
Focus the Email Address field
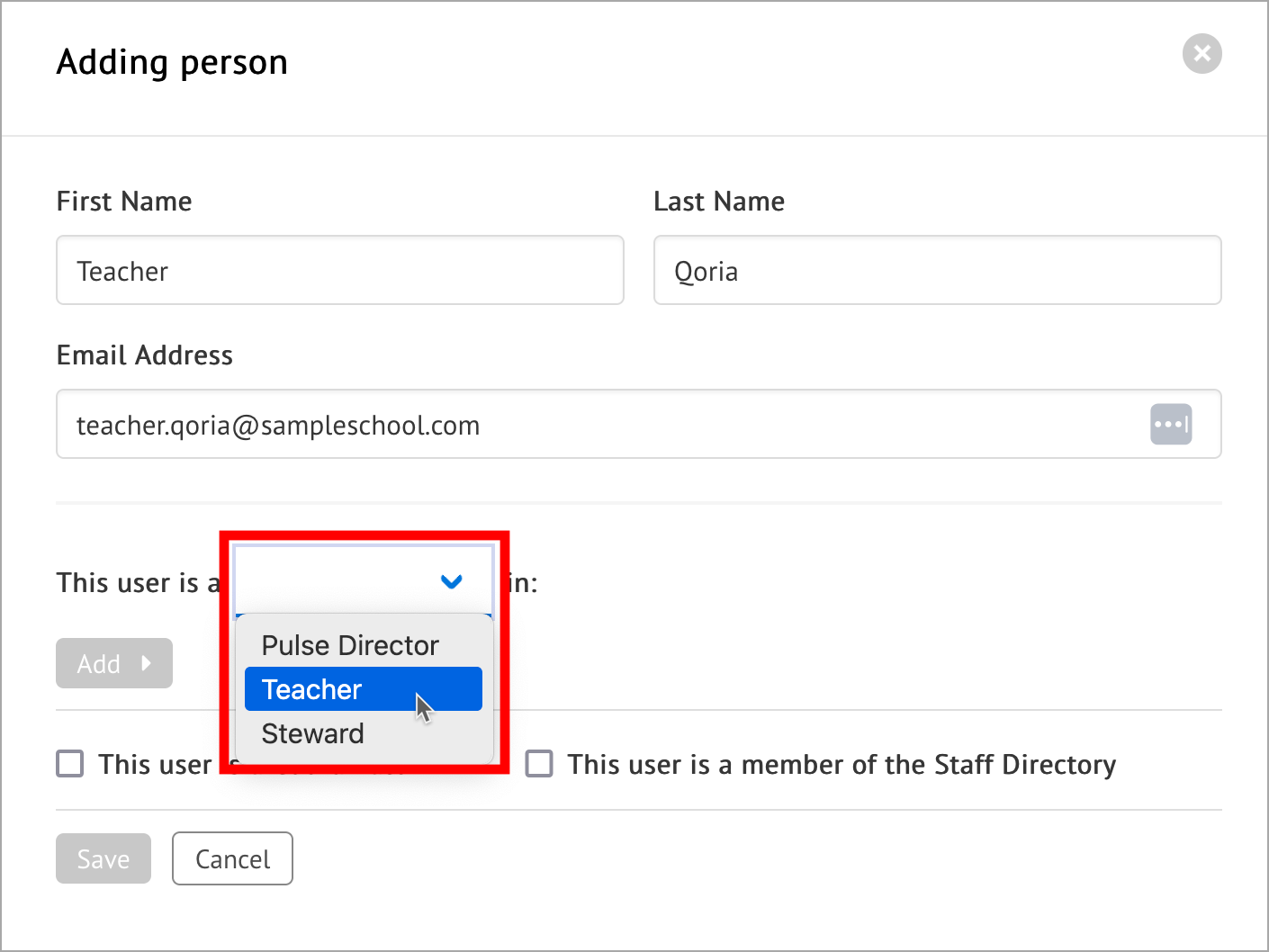(639, 424)
